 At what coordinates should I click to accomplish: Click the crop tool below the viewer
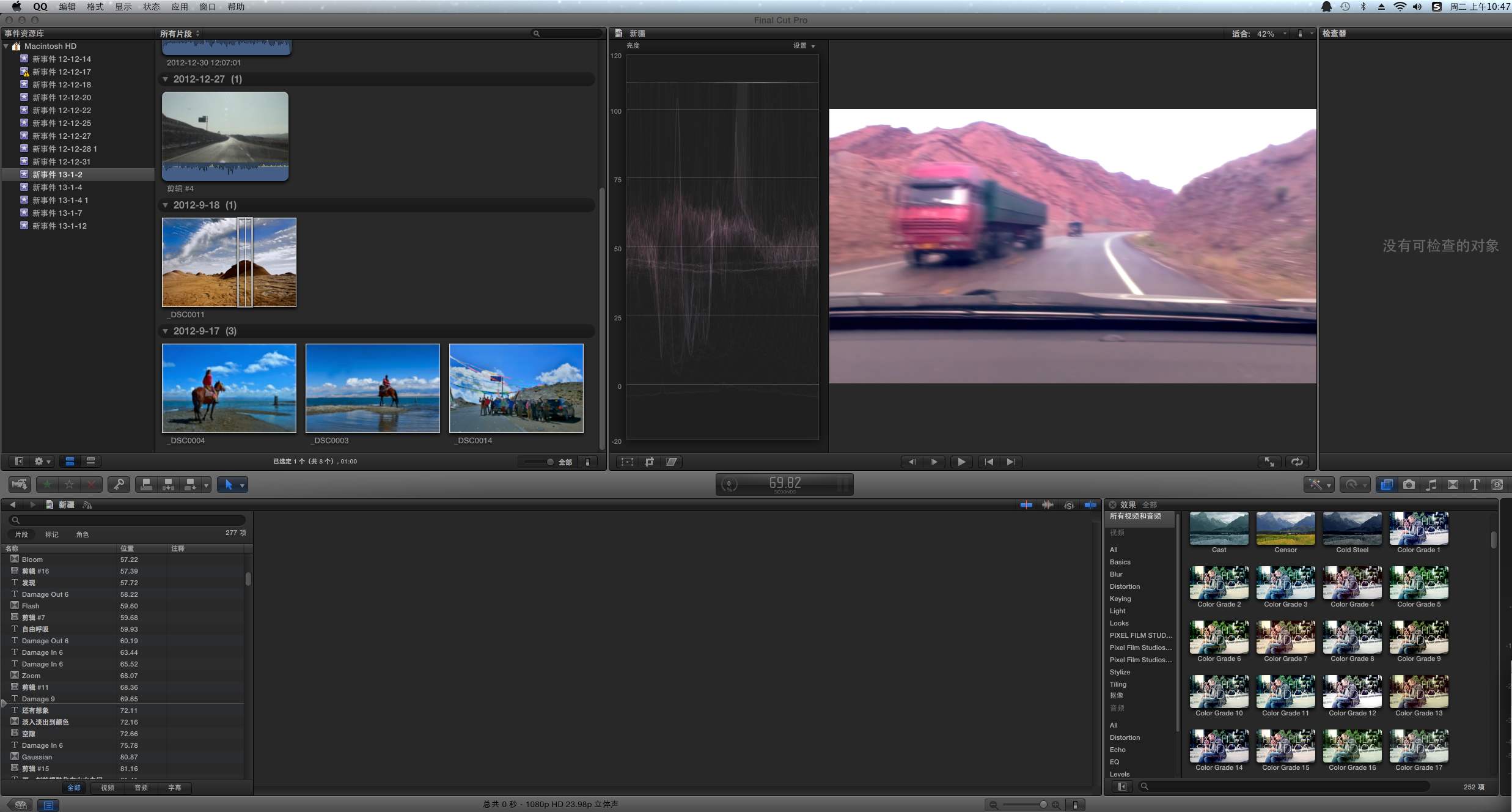pos(649,462)
